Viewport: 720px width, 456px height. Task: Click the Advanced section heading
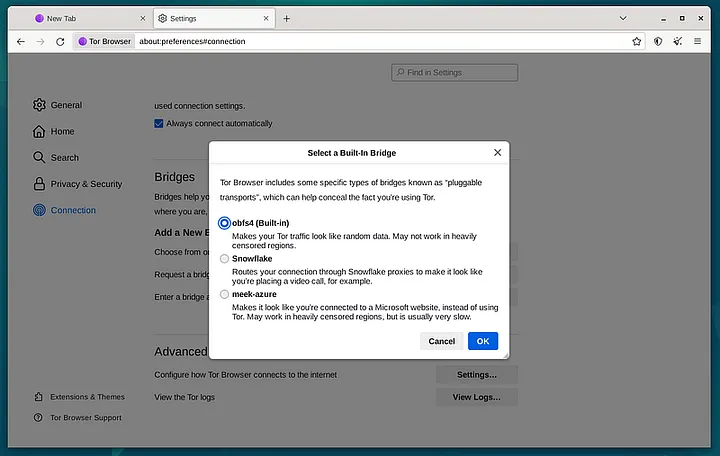pyautogui.click(x=180, y=352)
